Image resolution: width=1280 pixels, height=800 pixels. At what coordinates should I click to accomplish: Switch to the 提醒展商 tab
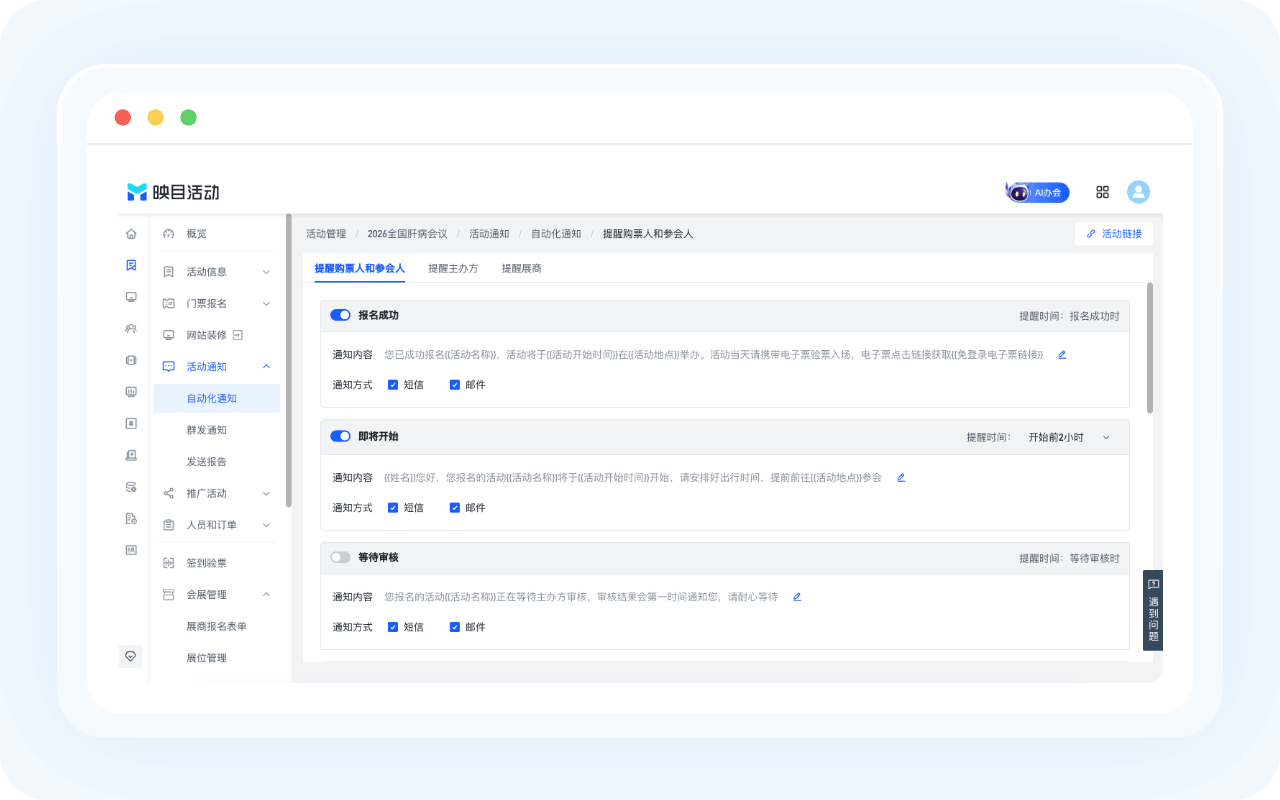click(x=522, y=268)
